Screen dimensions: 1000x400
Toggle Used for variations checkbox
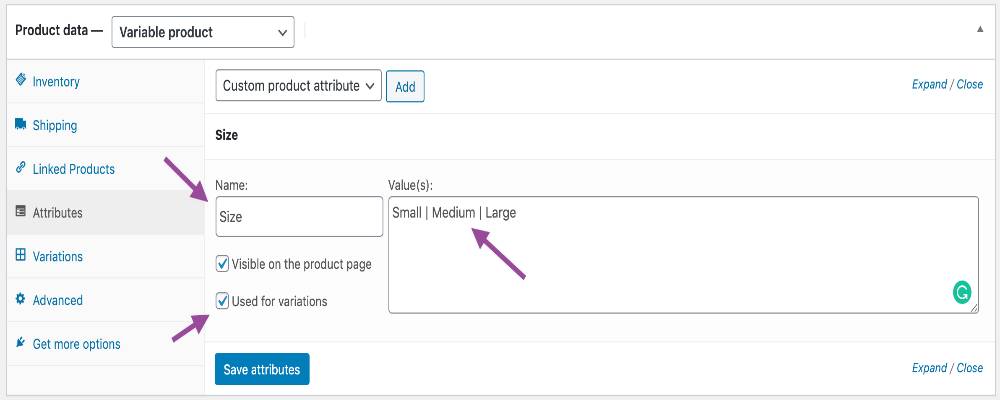pyautogui.click(x=222, y=301)
